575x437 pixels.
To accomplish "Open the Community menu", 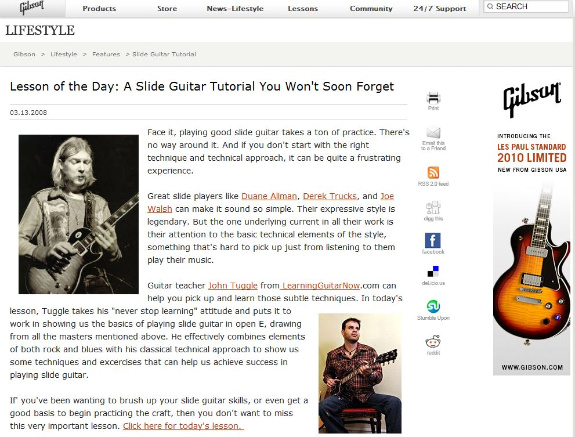I will (x=371, y=8).
